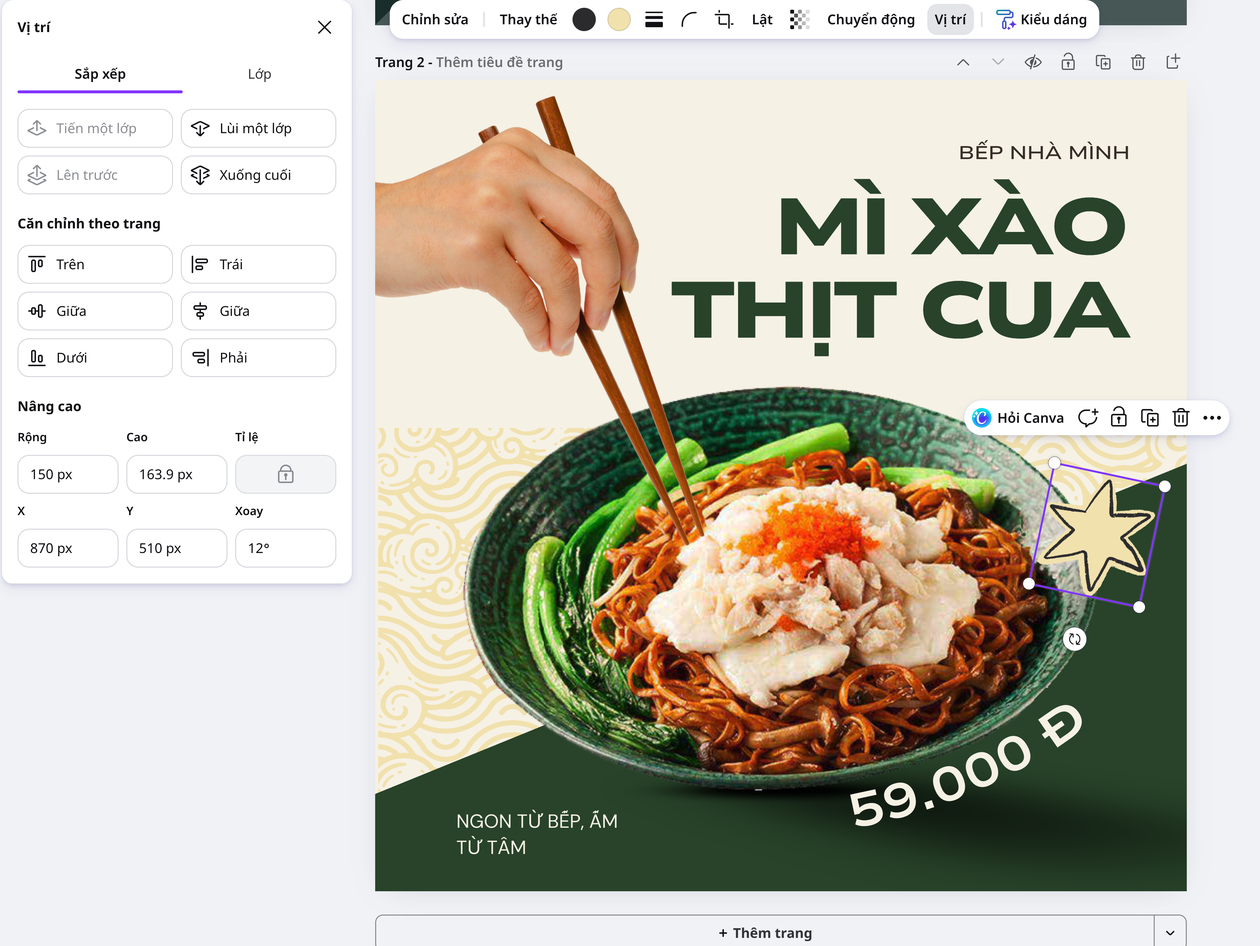Select the 59.000 Đ price text
Viewport: 1260px width, 946px height.
[966, 767]
